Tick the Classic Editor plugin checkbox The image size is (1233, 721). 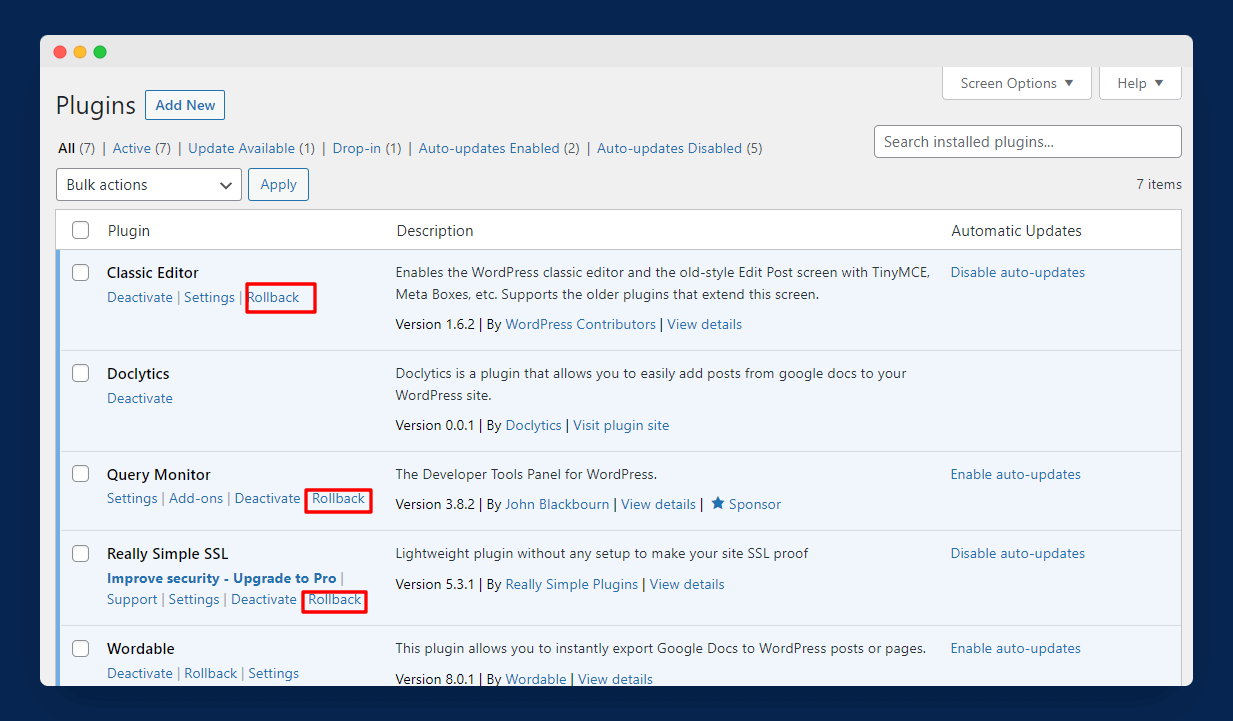coord(80,273)
